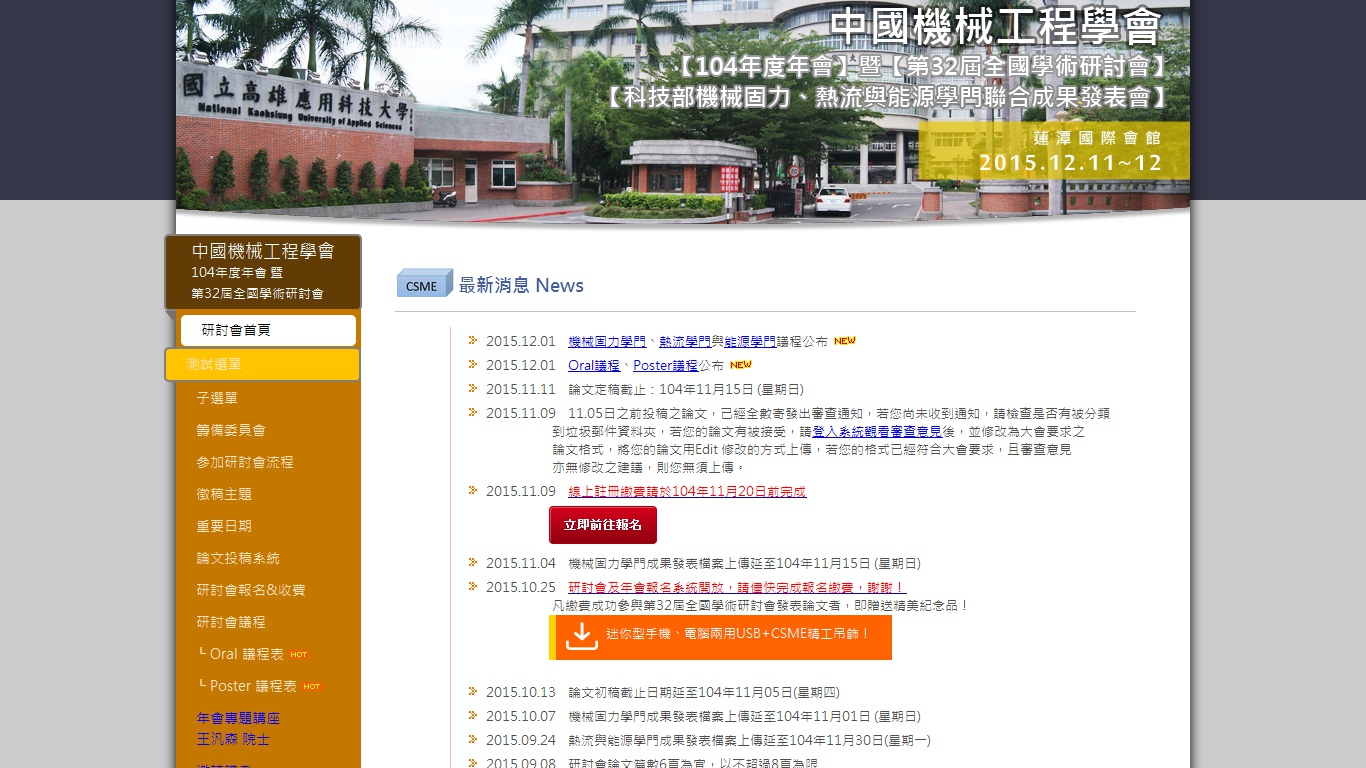The height and width of the screenshot is (768, 1366).
Task: Click the download arrow icon in orange banner
Action: [581, 637]
